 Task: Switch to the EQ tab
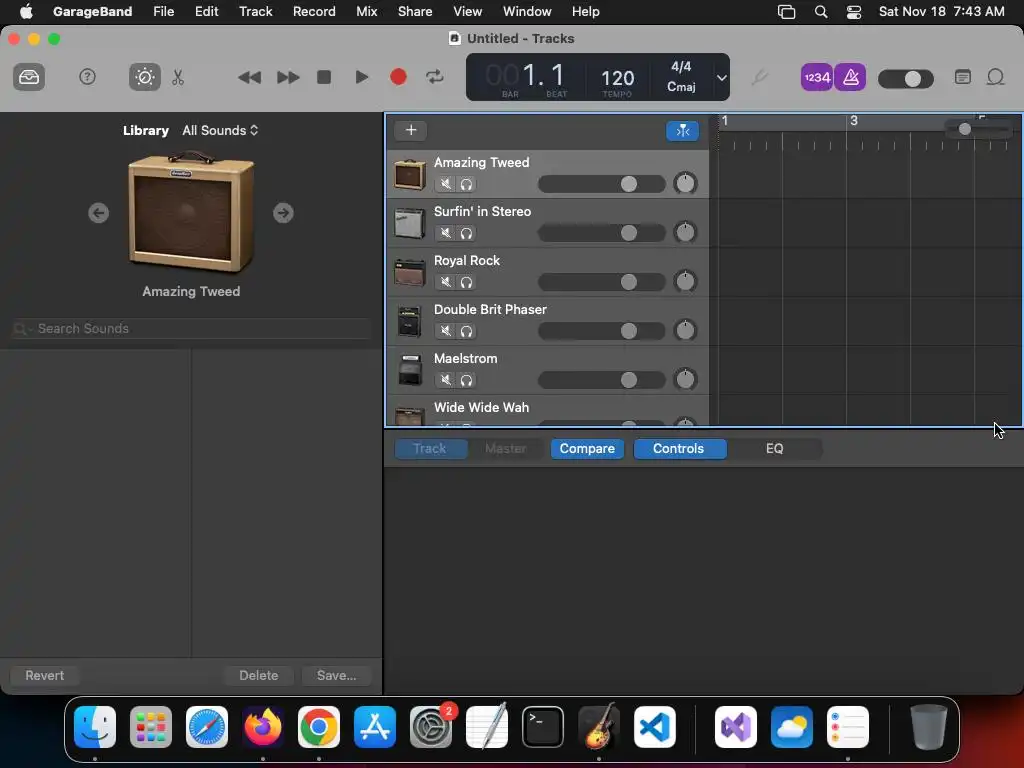[x=774, y=449]
